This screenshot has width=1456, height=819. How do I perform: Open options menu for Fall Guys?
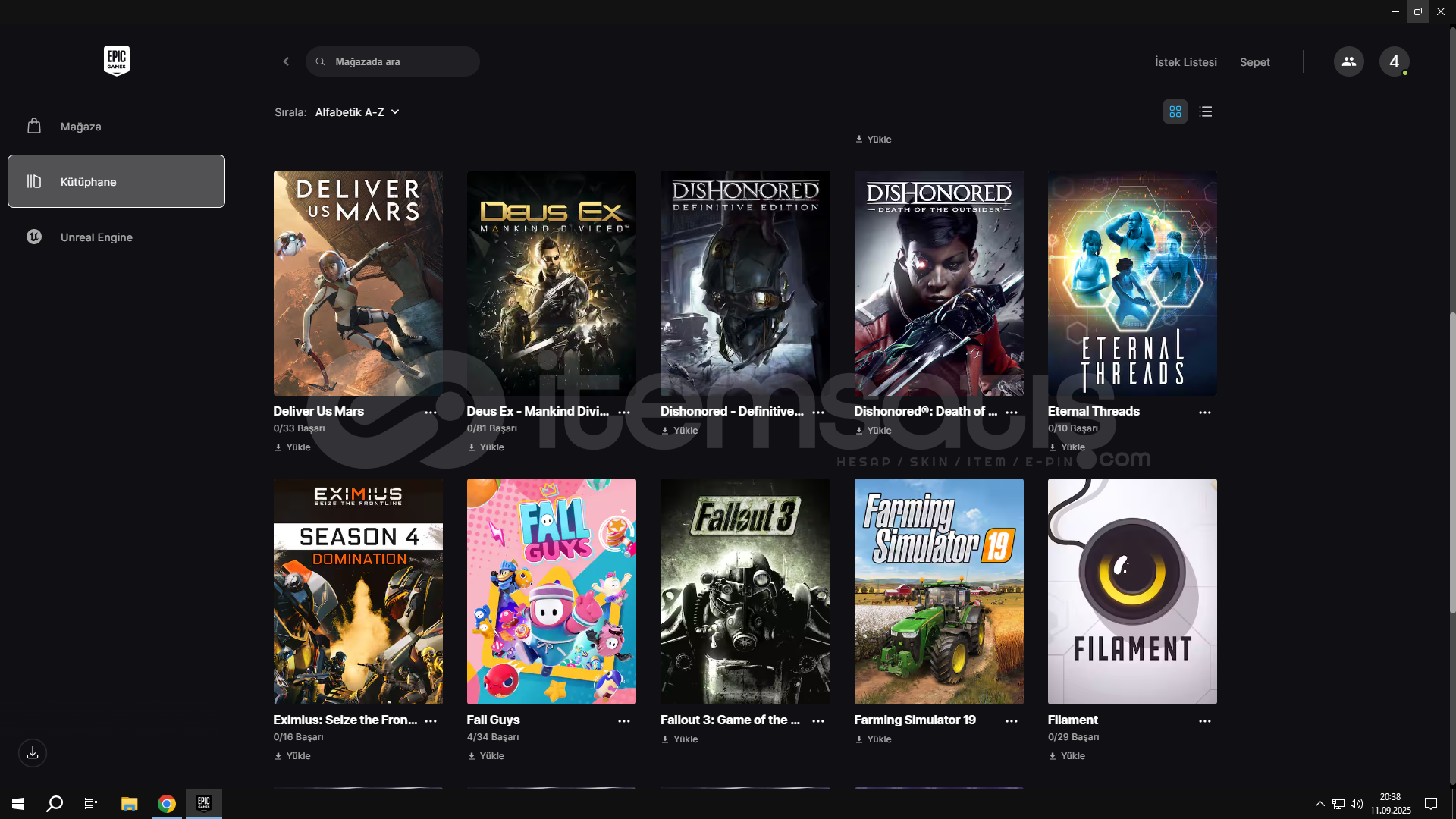[x=624, y=720]
